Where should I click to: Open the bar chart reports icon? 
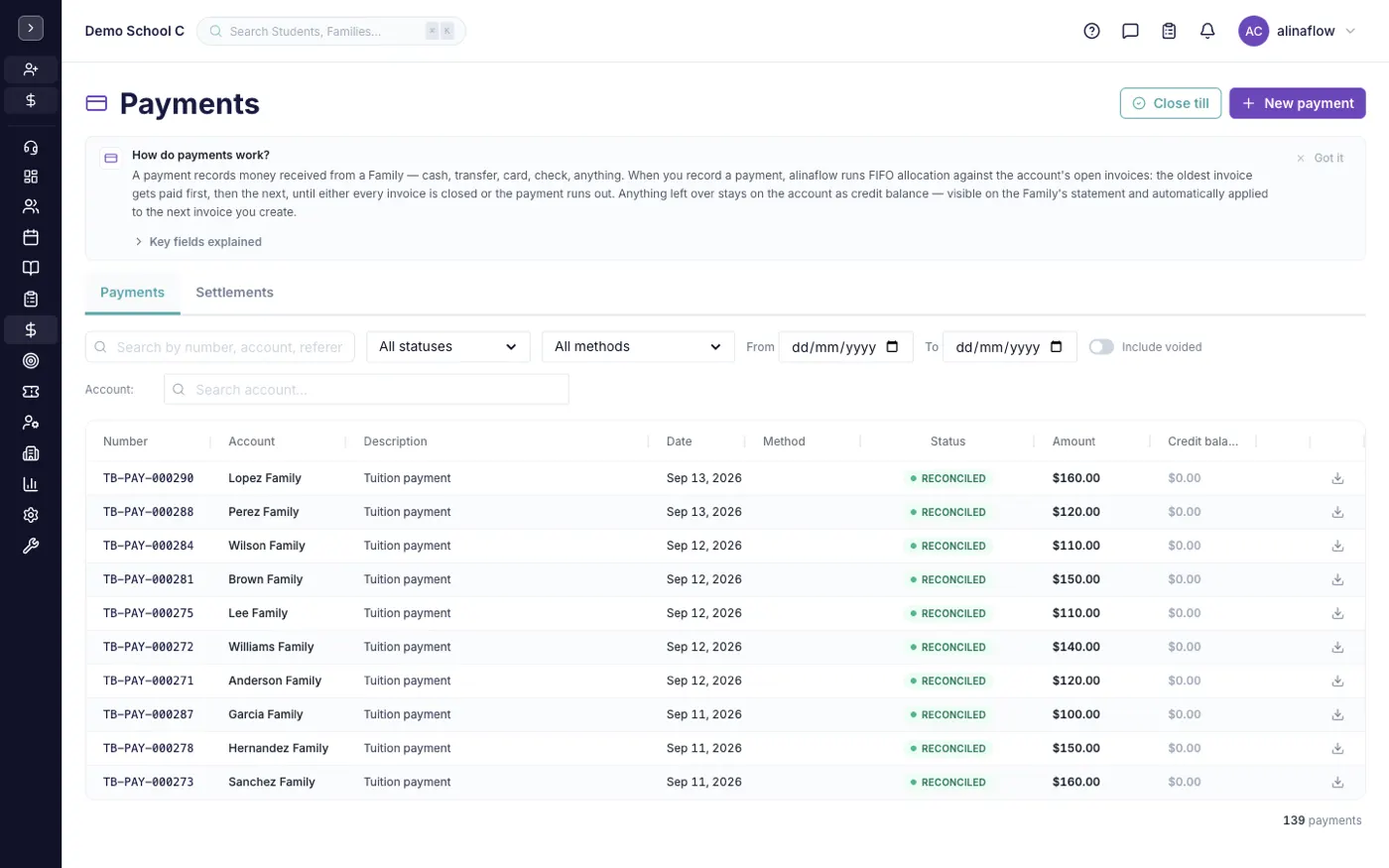pyautogui.click(x=31, y=484)
